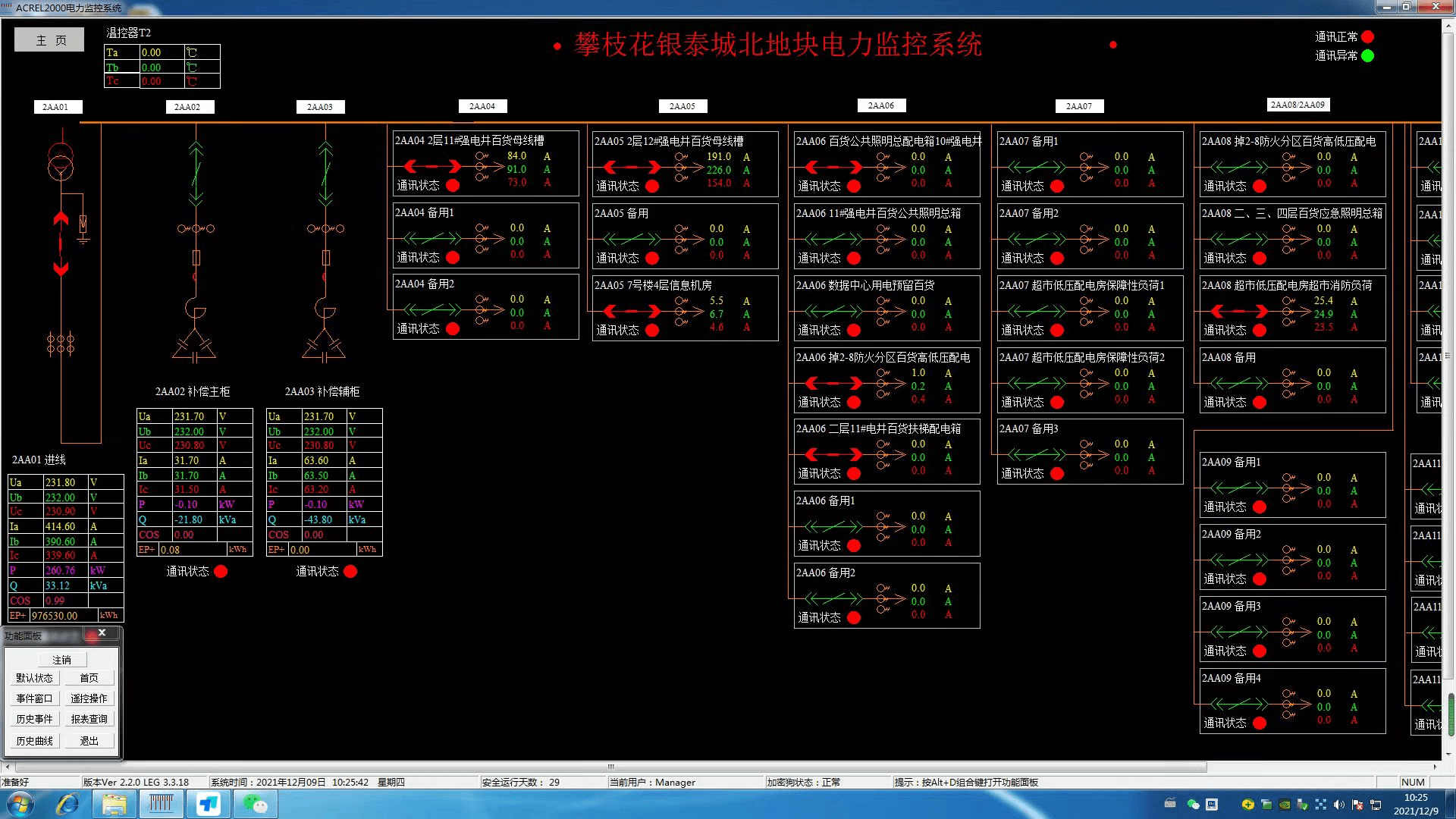Click the 通讯异常 green legend indicator
The width and height of the screenshot is (1456, 819).
pyautogui.click(x=1367, y=56)
